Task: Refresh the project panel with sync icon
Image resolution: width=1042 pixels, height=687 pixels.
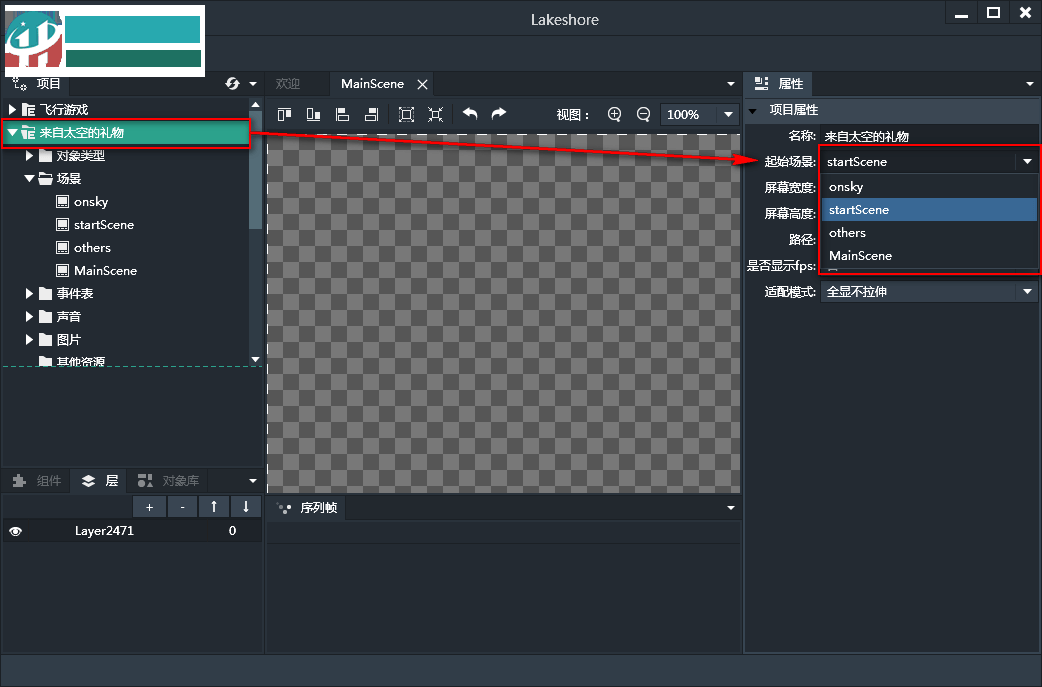Action: point(233,84)
